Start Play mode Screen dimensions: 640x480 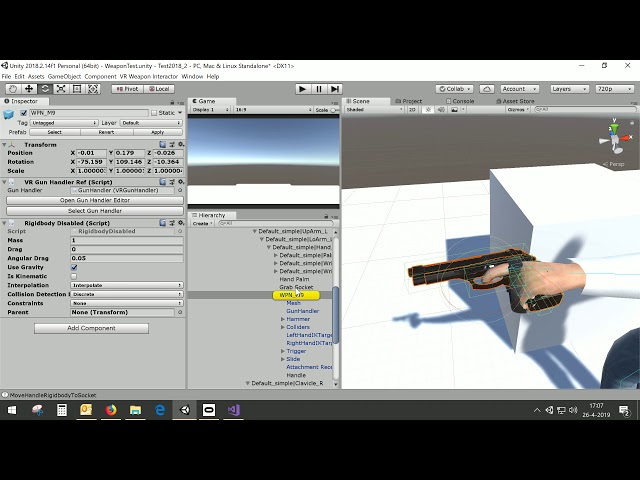pyautogui.click(x=302, y=89)
